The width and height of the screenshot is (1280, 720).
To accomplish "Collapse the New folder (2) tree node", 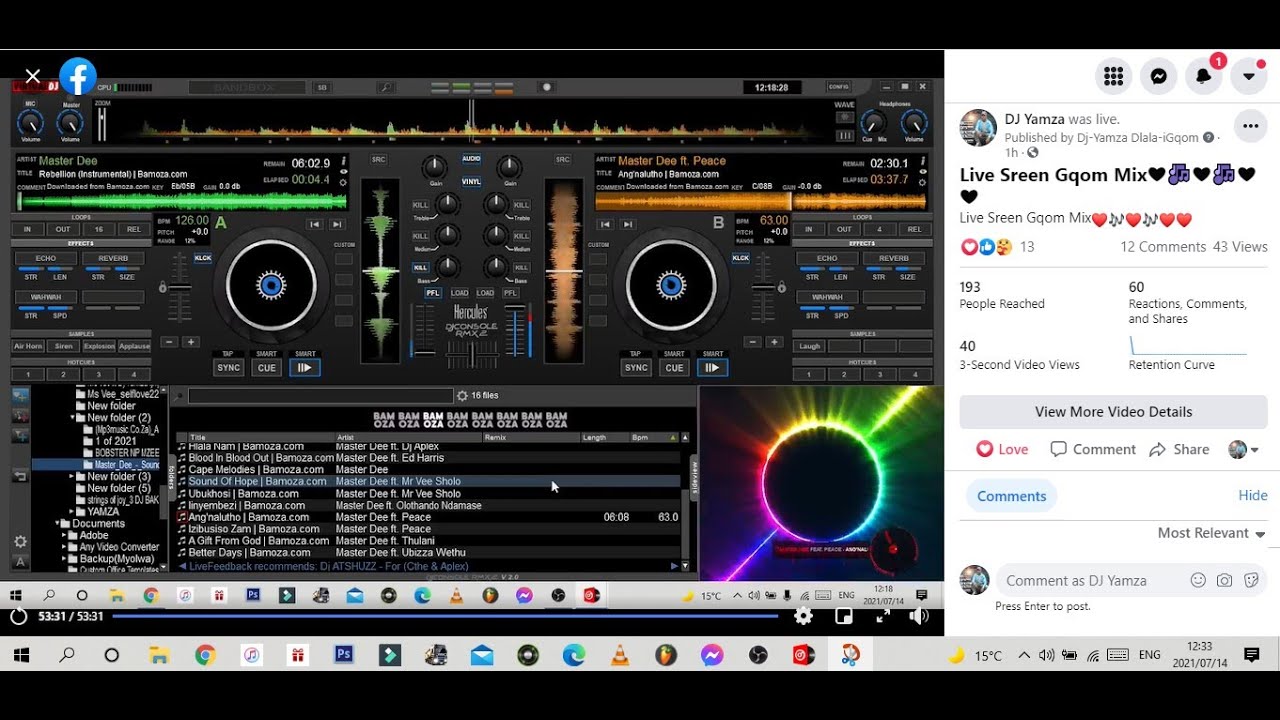I will (x=73, y=418).
